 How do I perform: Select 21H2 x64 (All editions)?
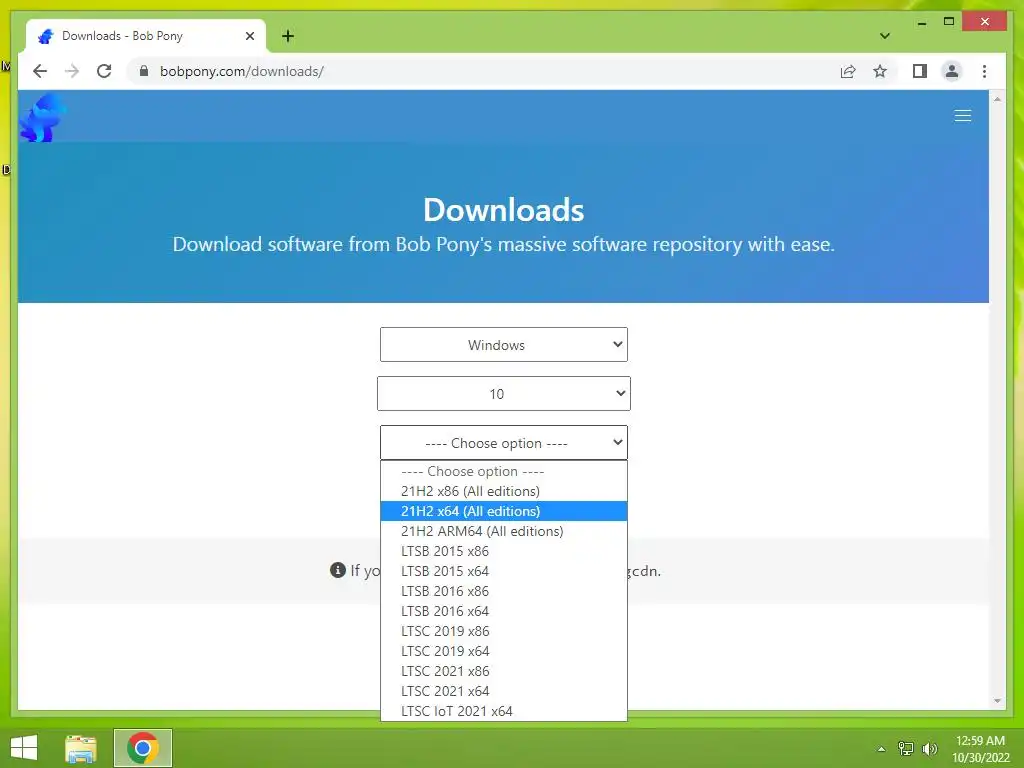pyautogui.click(x=504, y=511)
